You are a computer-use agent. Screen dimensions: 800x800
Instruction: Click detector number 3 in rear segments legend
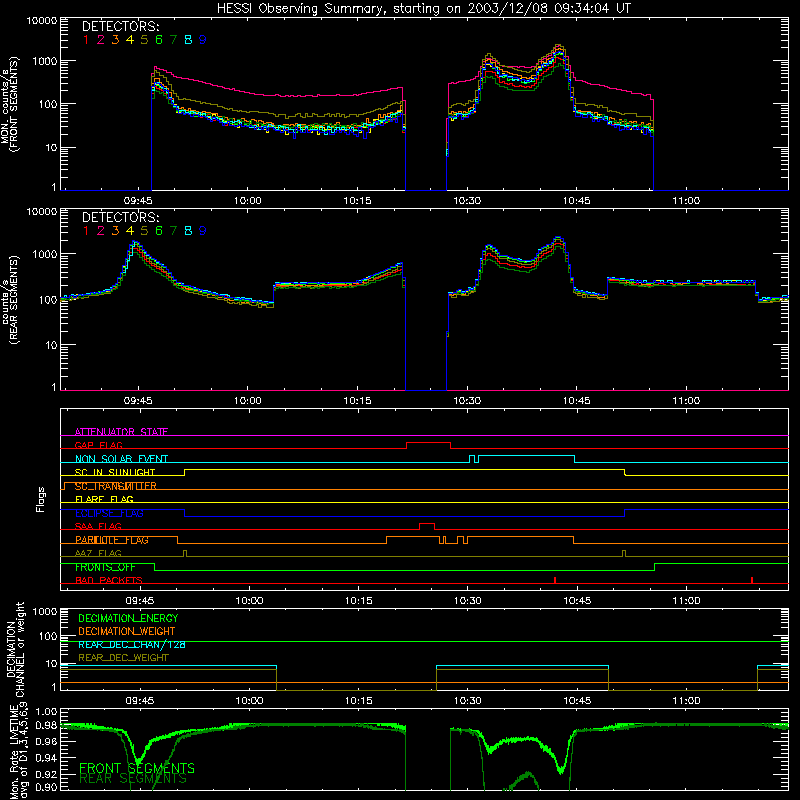coord(115,231)
